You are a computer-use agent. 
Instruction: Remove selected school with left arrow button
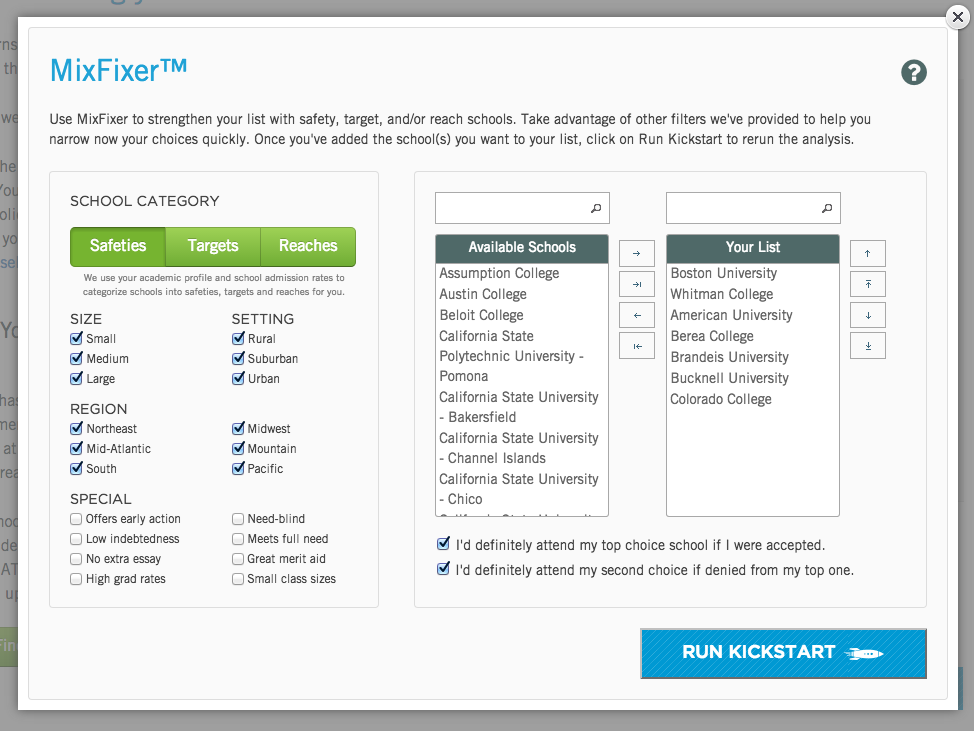[x=637, y=316]
